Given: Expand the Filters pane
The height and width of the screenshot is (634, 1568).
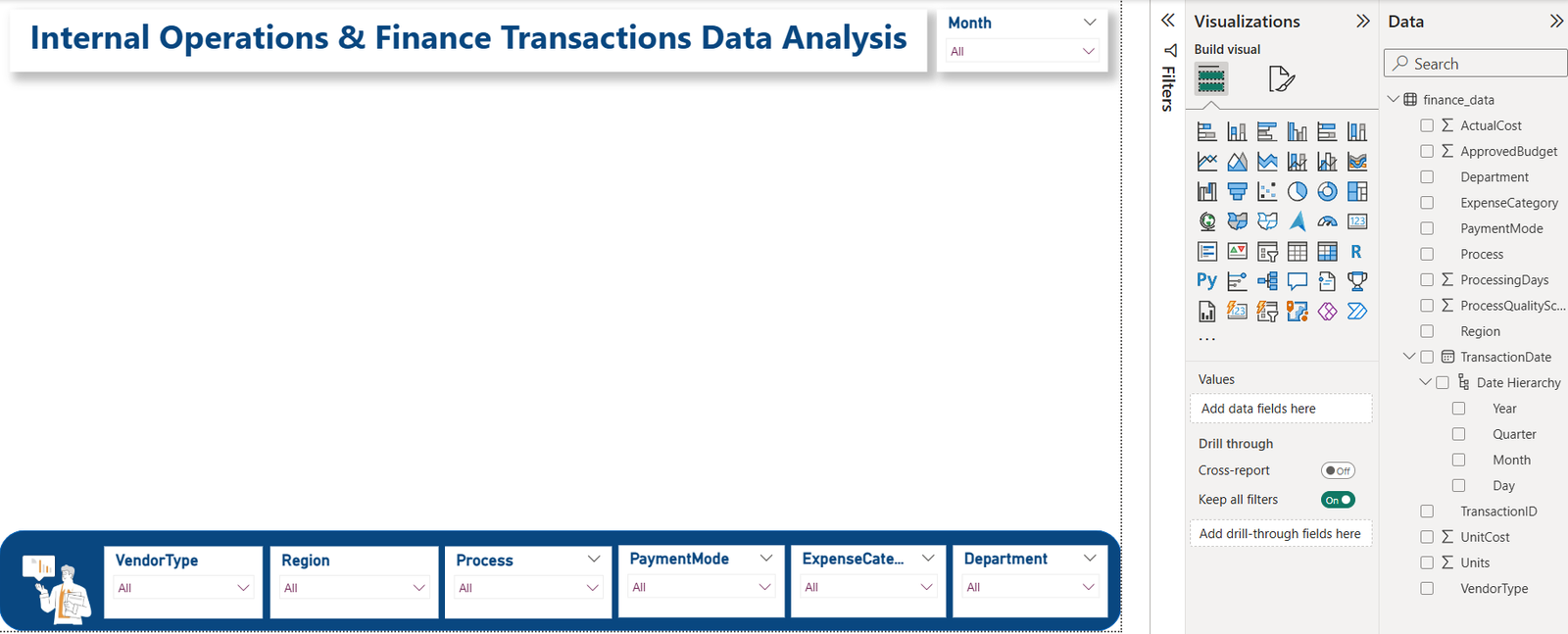Looking at the screenshot, I should [1167, 21].
